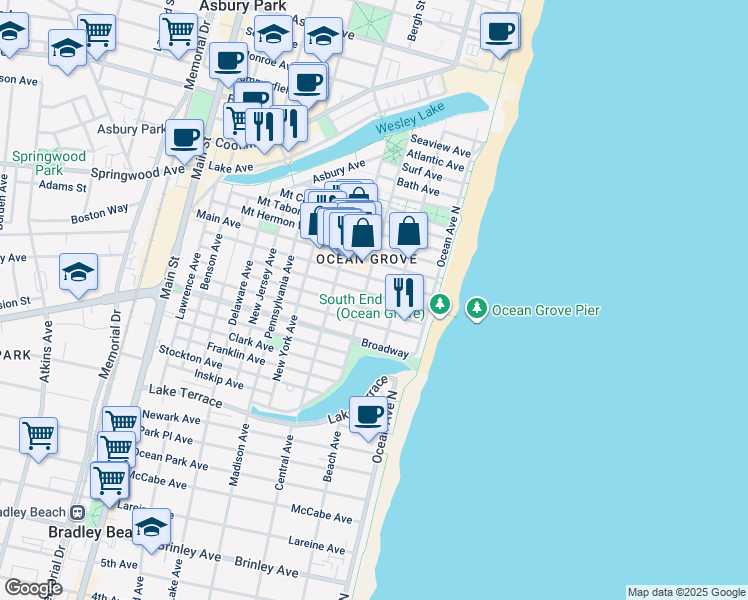This screenshot has width=748, height=600.
Task: Click the Springwood Park label
Action: click(x=49, y=163)
